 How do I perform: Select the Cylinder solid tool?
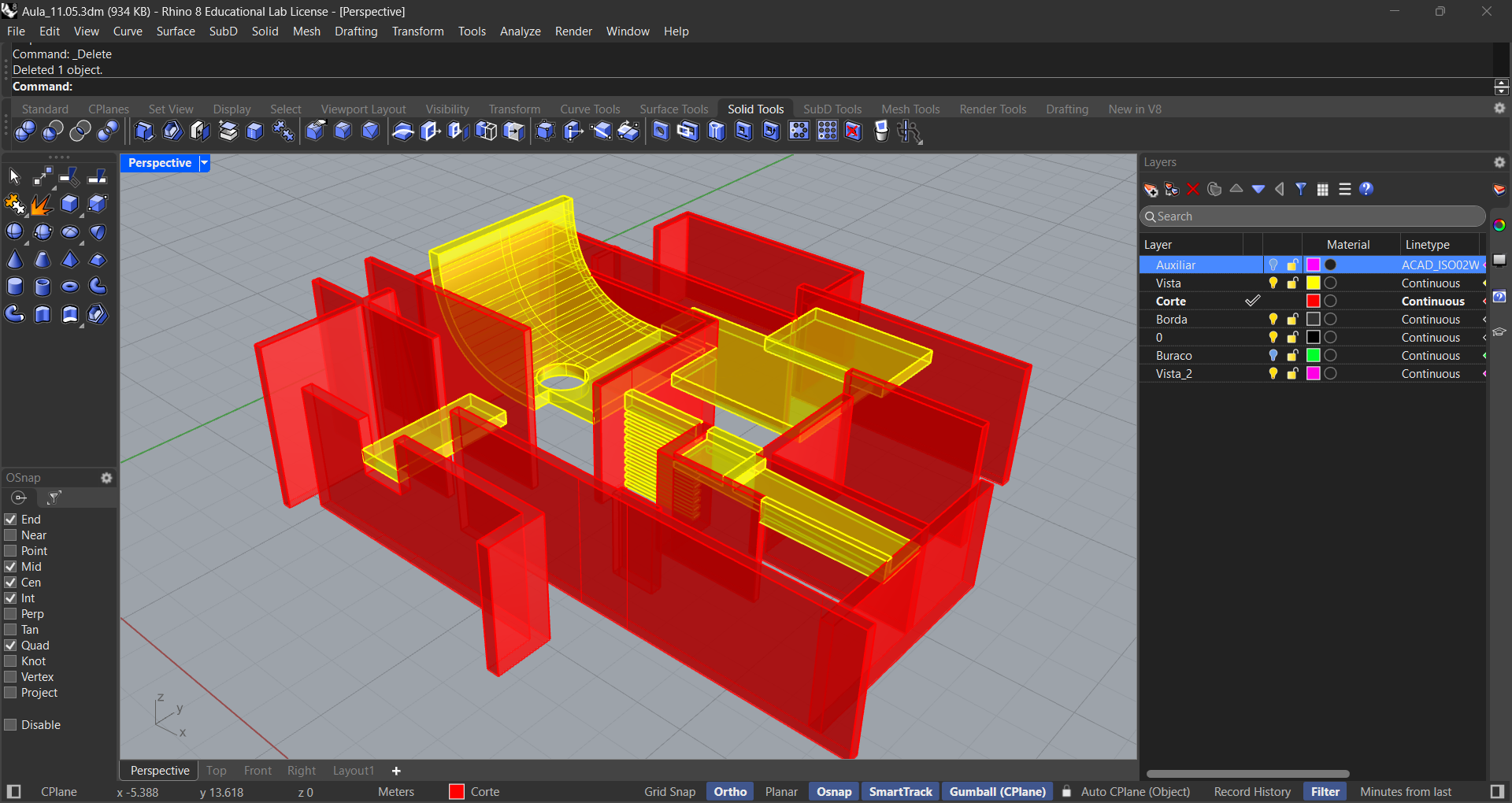tap(14, 287)
